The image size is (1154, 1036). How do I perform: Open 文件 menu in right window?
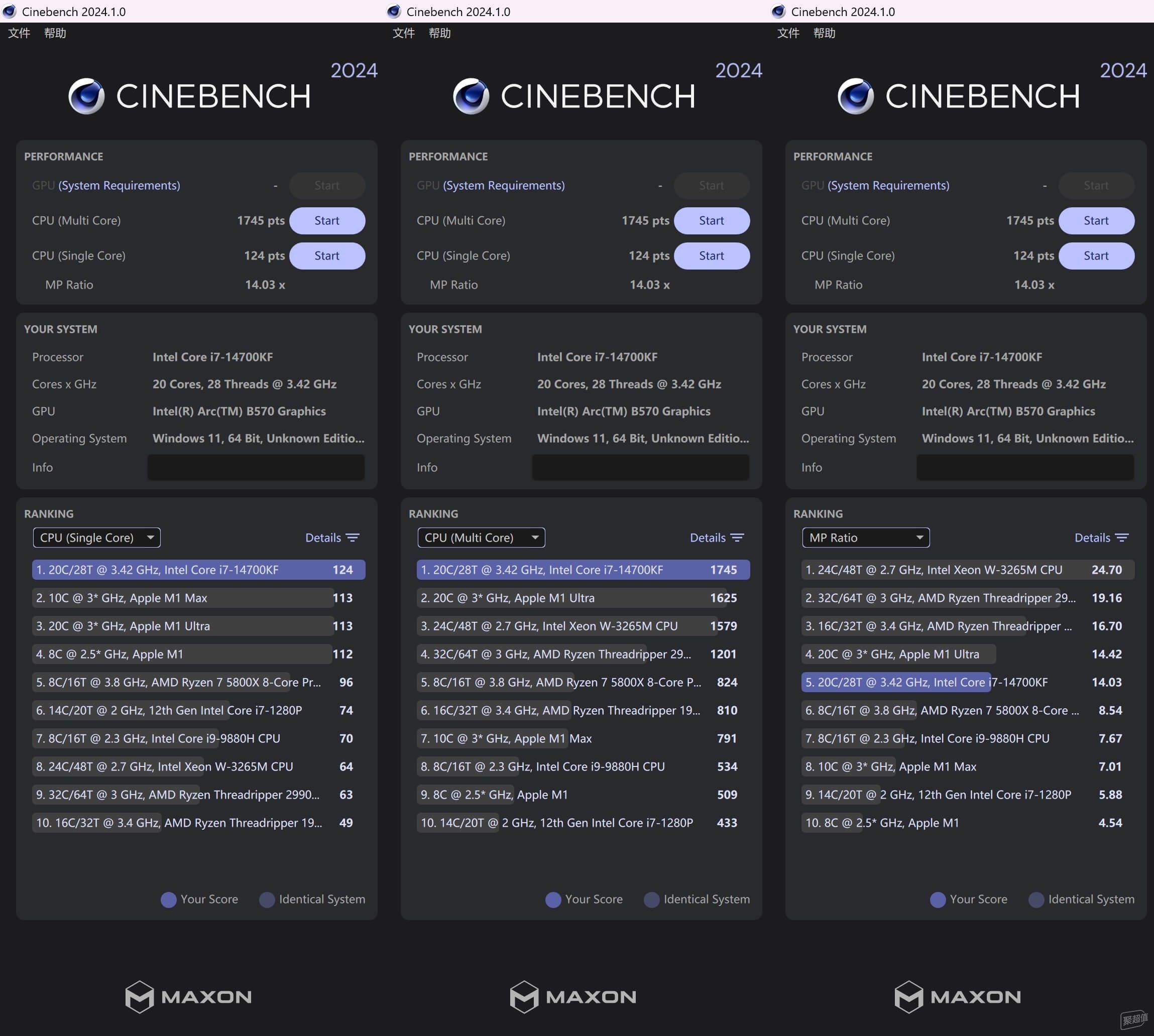pos(788,33)
